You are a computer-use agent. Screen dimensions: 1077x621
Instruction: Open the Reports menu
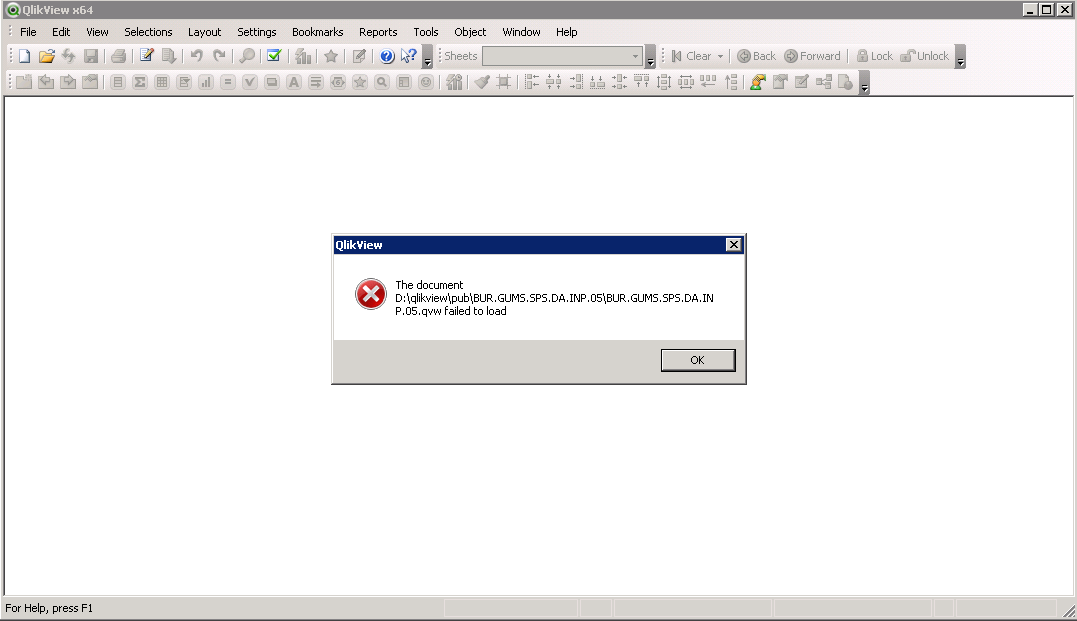378,32
